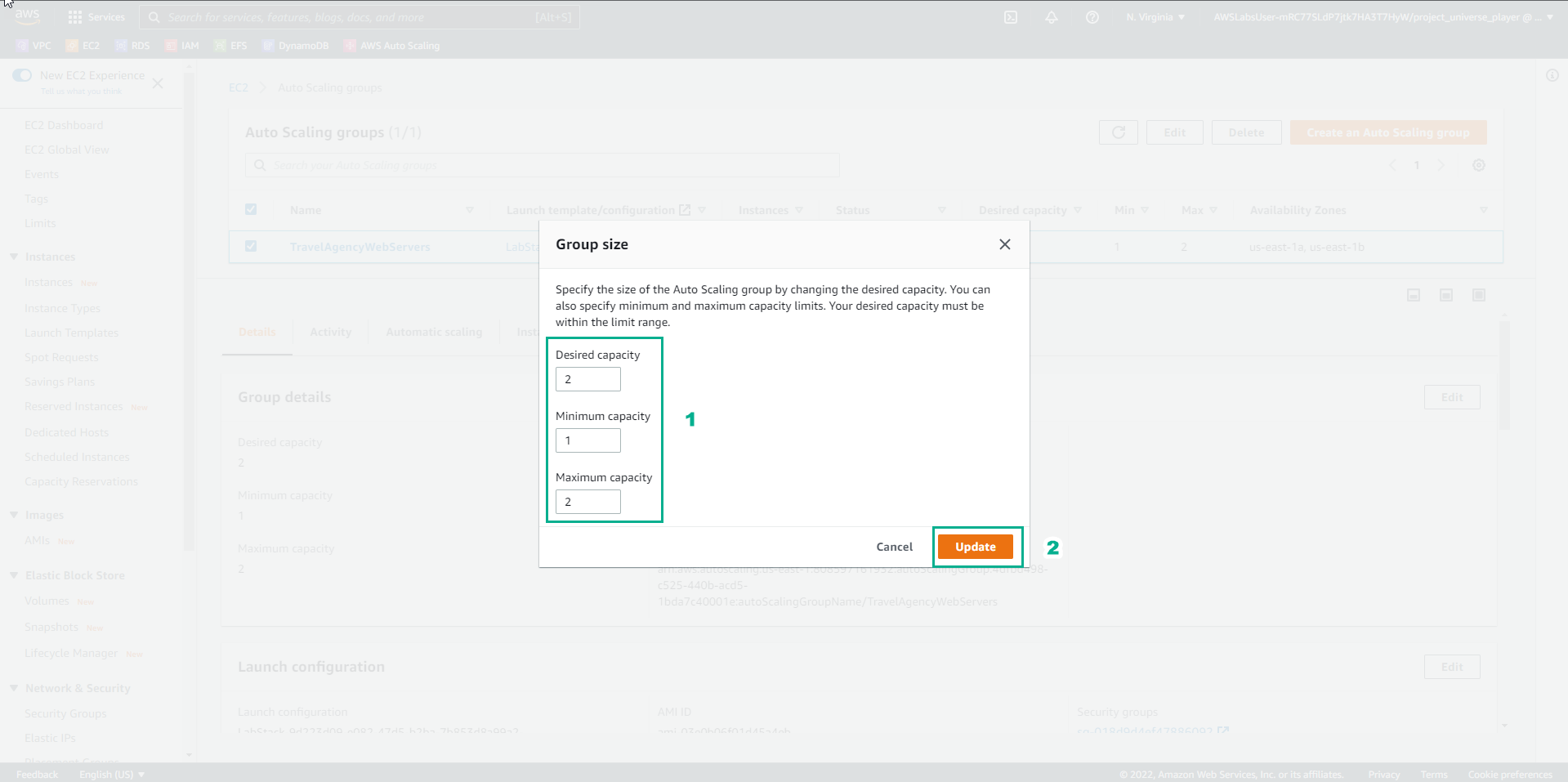Open DynamoDB shortcut in favorites bar
The image size is (1568, 782).
point(295,46)
